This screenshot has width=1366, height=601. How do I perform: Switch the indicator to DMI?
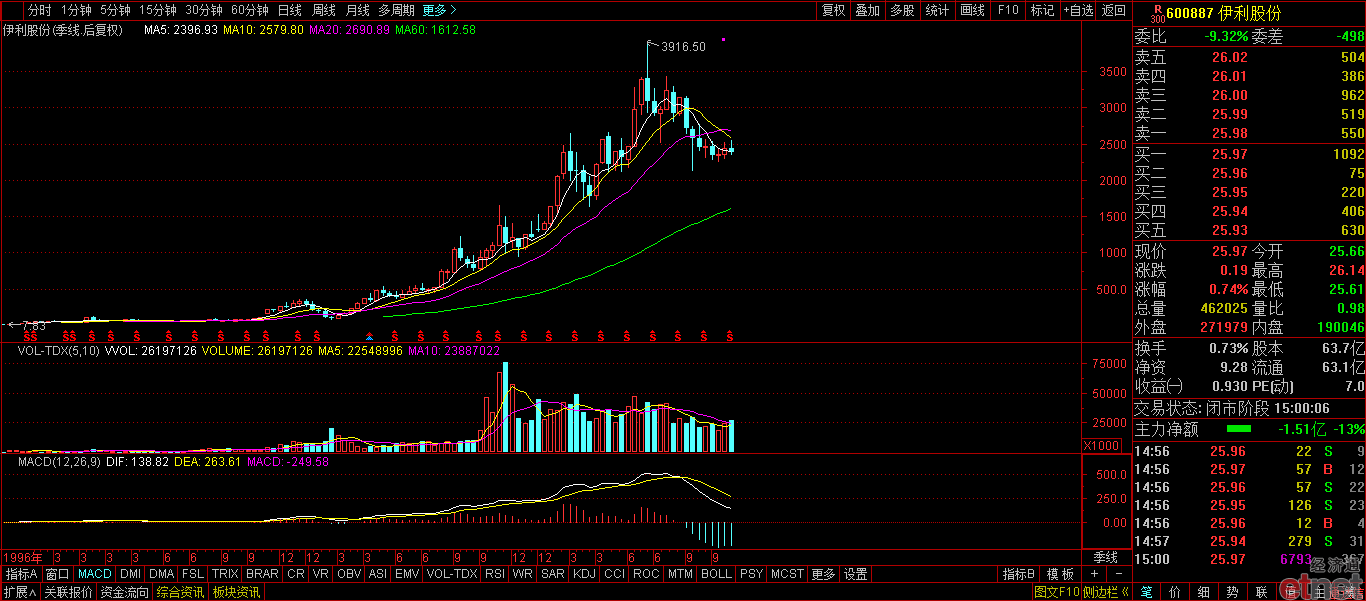[130, 574]
